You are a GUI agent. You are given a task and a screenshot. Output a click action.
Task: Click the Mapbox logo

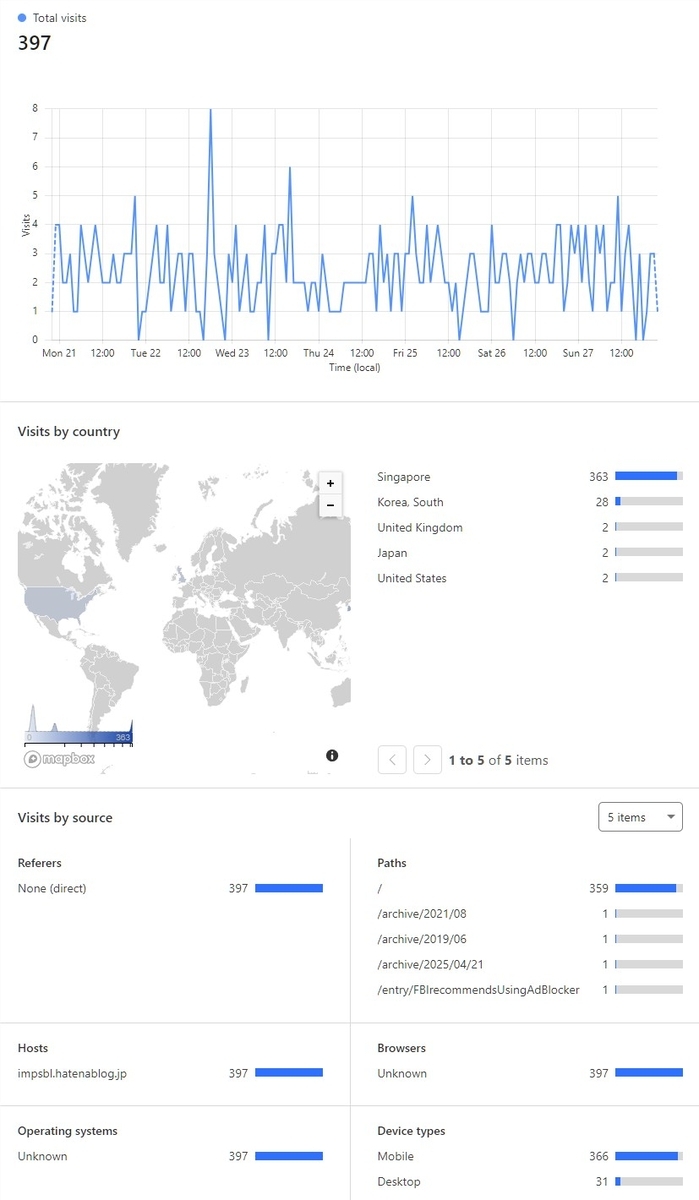click(x=59, y=759)
